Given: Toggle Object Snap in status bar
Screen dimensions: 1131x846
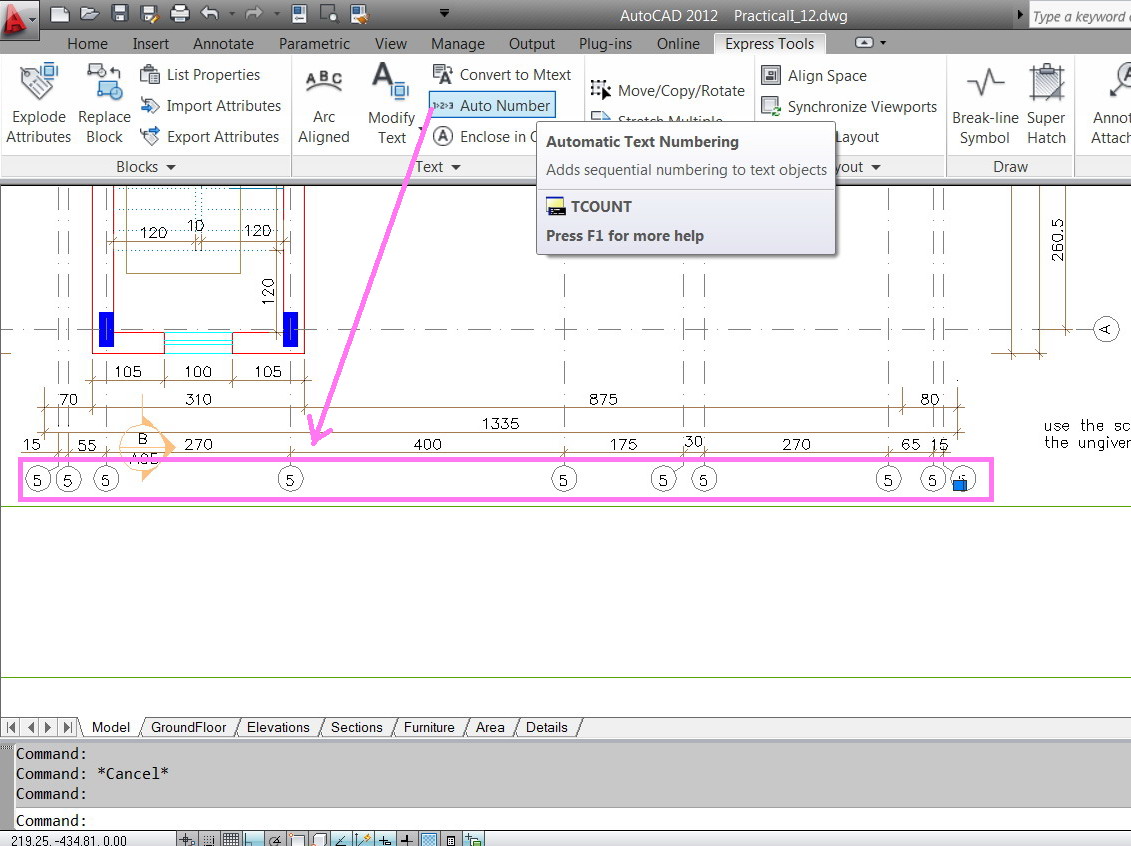Looking at the screenshot, I should 297,839.
